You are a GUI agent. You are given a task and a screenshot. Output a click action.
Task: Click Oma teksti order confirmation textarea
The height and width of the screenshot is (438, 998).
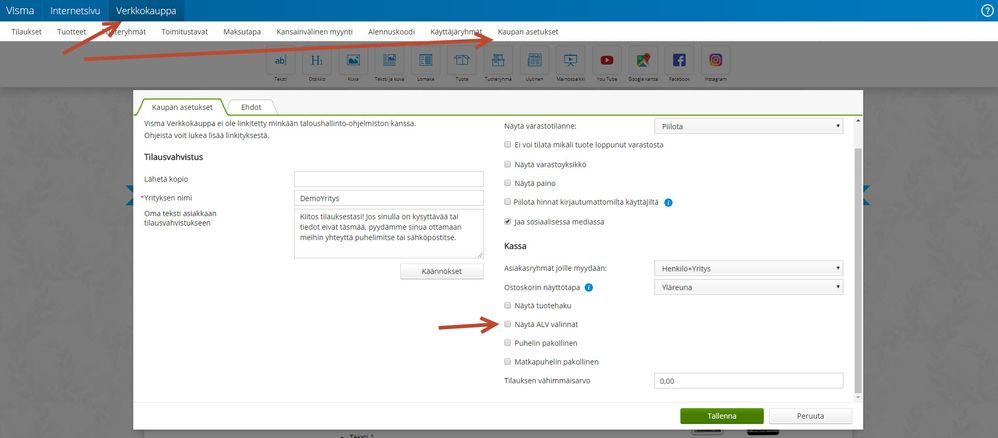pyautogui.click(x=389, y=234)
